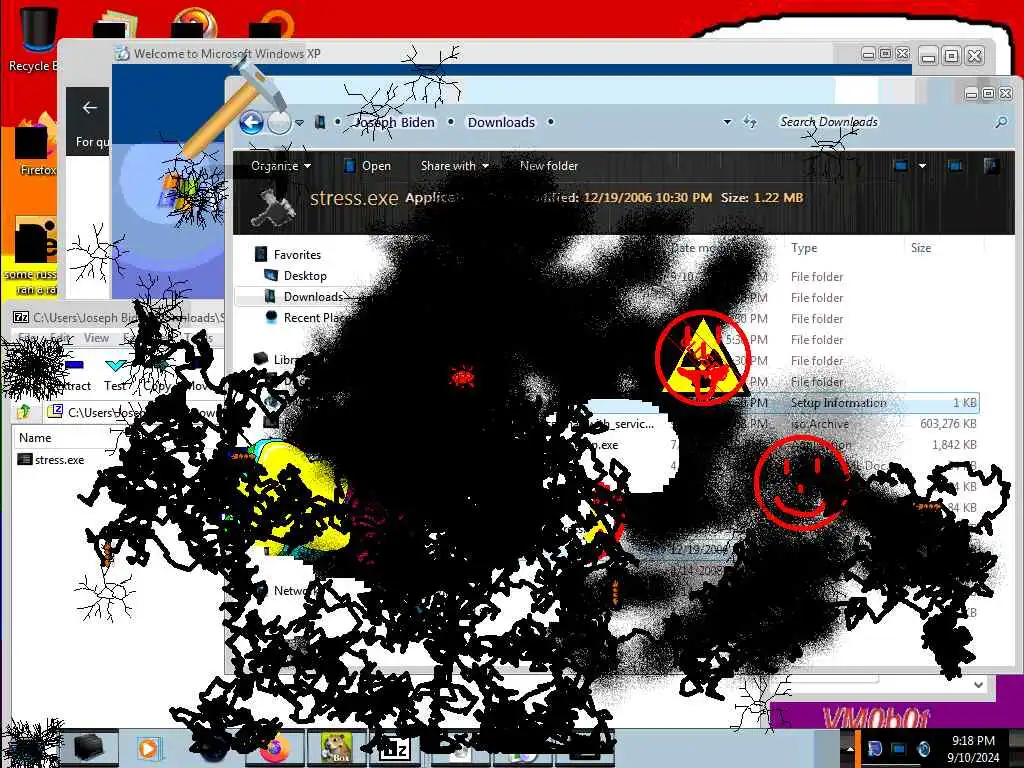Click the stress.exe details pane icon
Screen dimensions: 1024x768
(273, 206)
